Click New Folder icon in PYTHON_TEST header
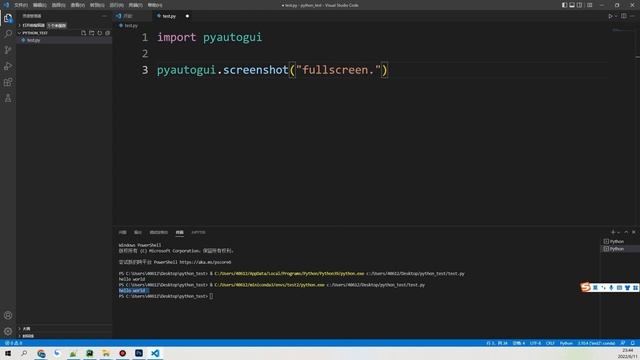Screen dimensions: 640x360 [91, 33]
